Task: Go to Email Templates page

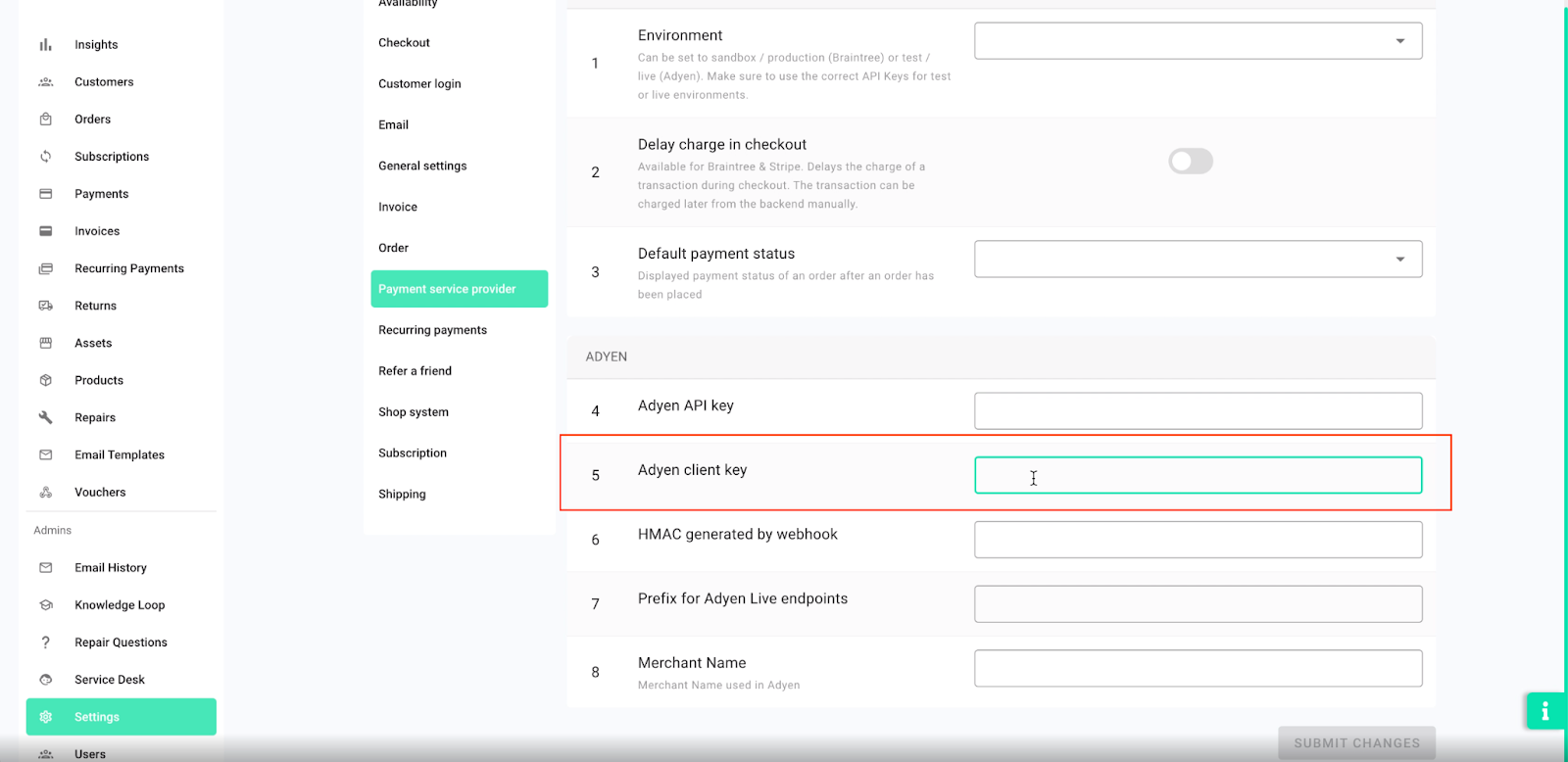Action: pos(120,455)
